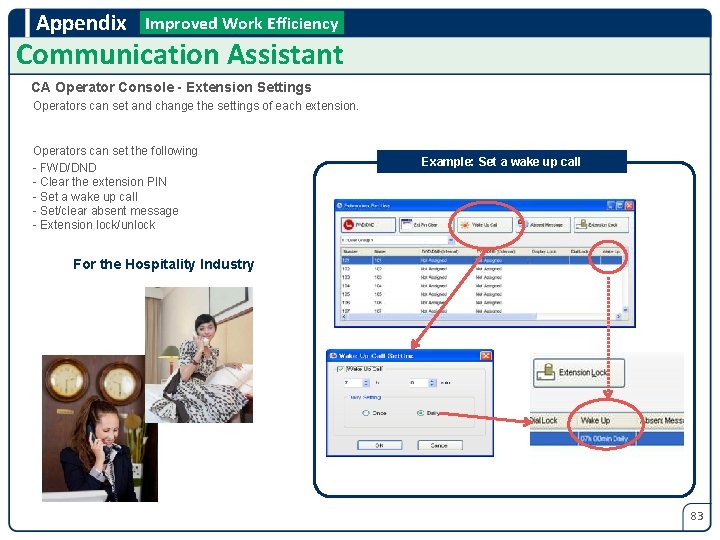Screen dimensions: 720x540
Task: Select the extension 105 row
Action: coord(481,294)
